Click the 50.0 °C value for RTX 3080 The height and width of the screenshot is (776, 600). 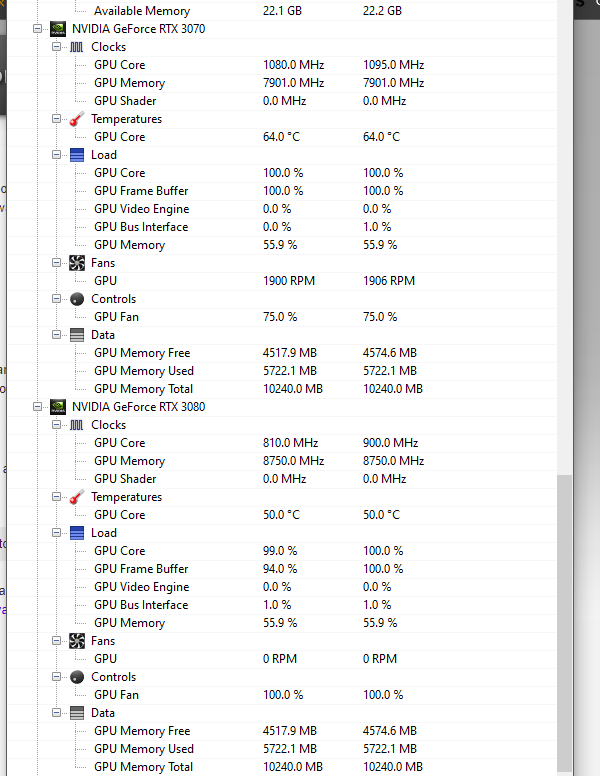tap(281, 515)
